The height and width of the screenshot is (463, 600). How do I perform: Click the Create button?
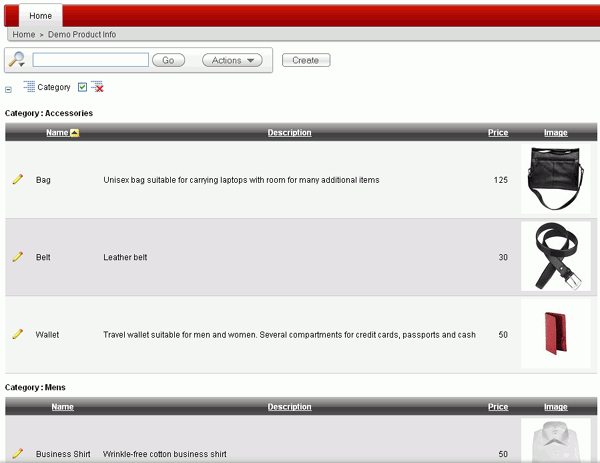pos(306,60)
